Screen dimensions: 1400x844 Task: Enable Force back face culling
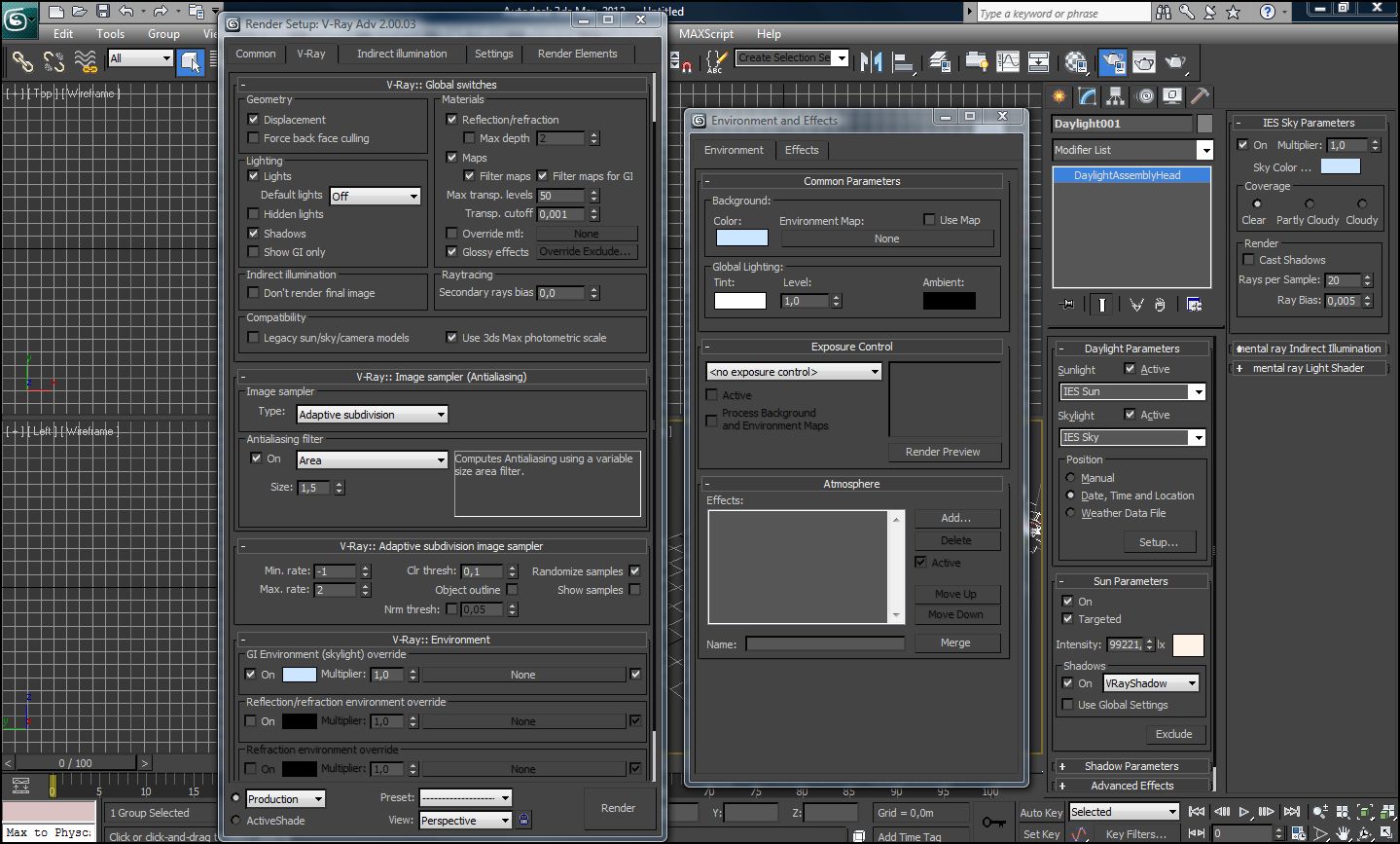point(253,138)
